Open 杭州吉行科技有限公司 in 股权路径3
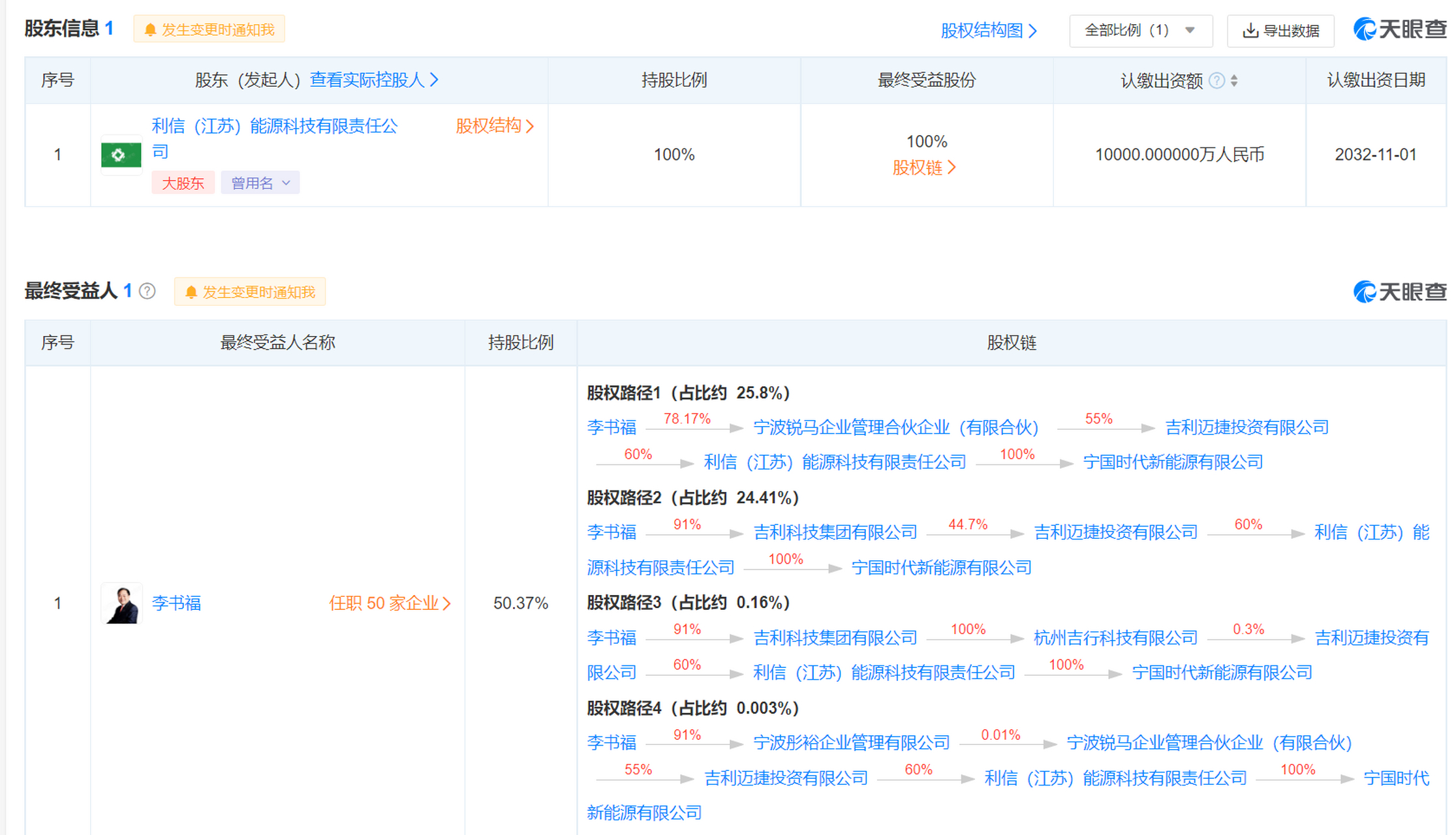Viewport: 1456px width, 835px height. tap(1116, 638)
